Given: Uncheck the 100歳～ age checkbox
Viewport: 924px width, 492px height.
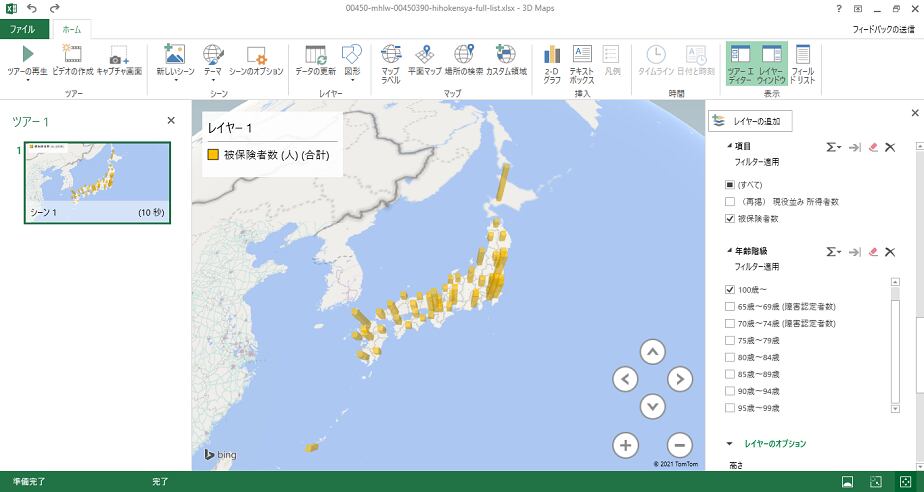Looking at the screenshot, I should (731, 289).
